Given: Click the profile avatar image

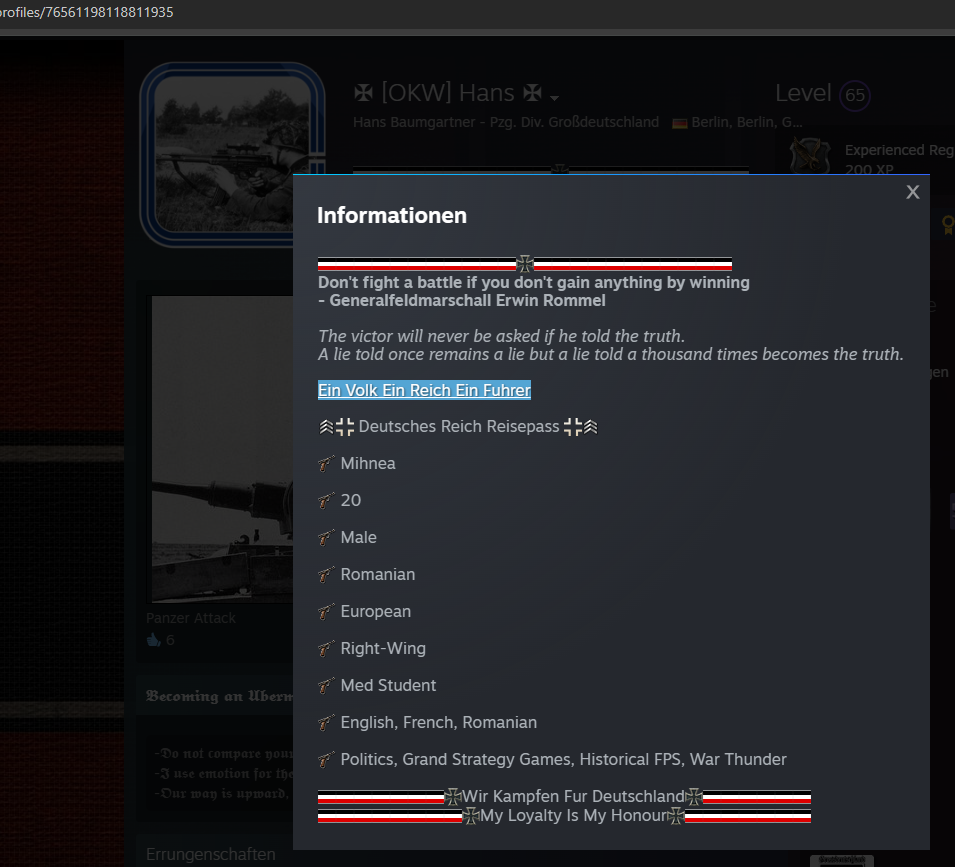Looking at the screenshot, I should (233, 154).
